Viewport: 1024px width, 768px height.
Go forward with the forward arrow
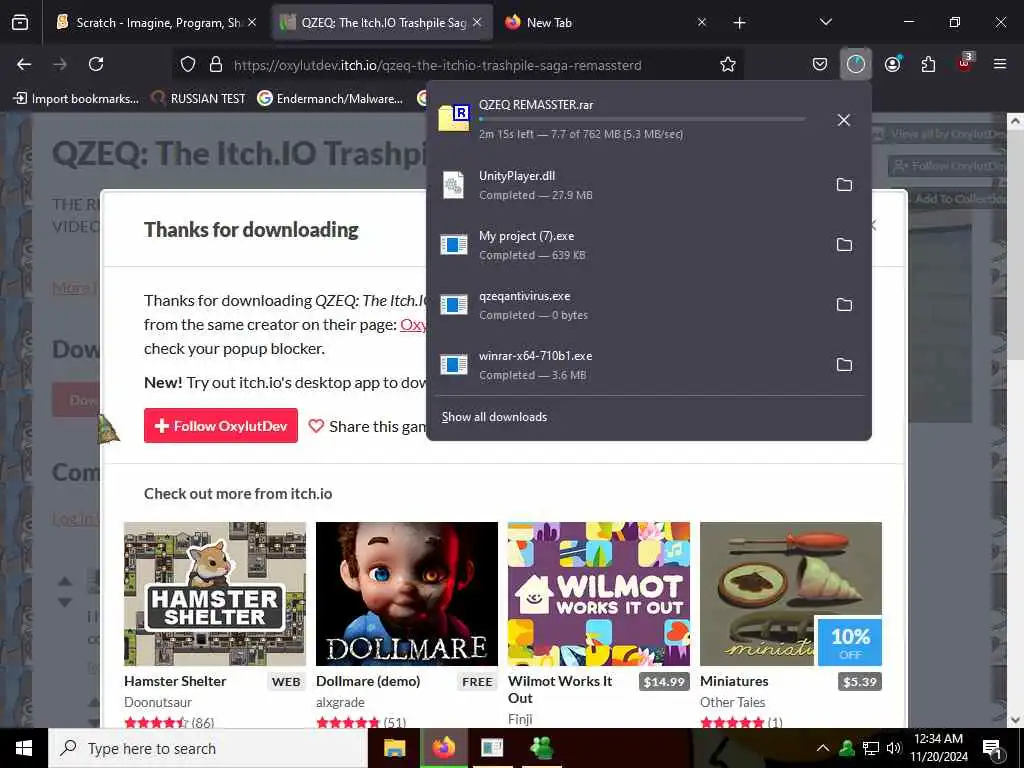pyautogui.click(x=60, y=64)
